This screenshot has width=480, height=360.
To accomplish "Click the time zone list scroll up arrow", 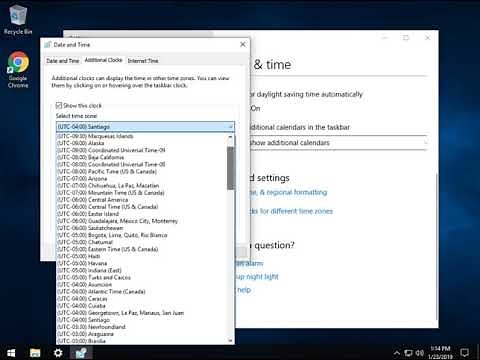I will click(x=230, y=137).
